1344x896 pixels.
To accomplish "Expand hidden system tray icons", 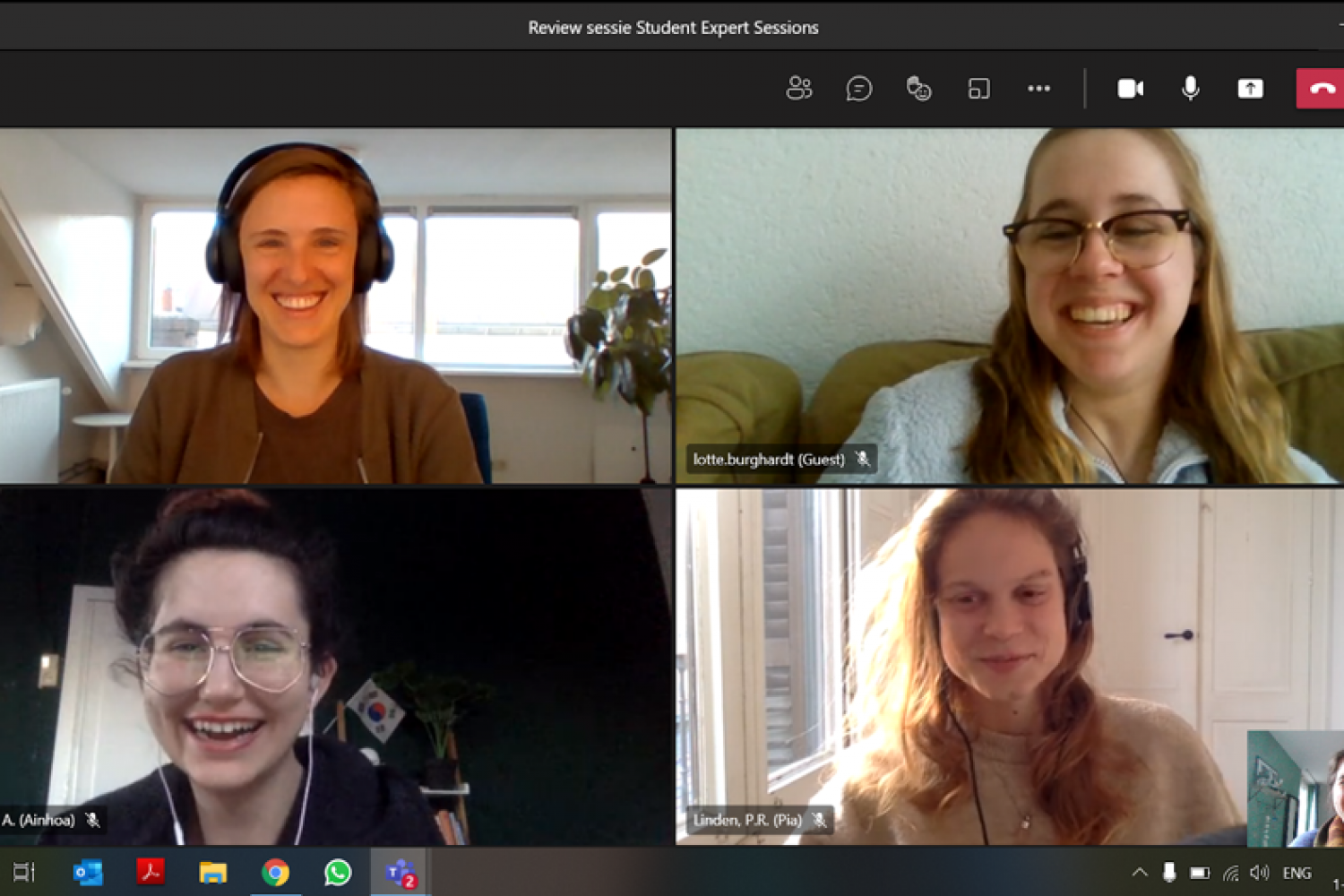I will (1139, 872).
